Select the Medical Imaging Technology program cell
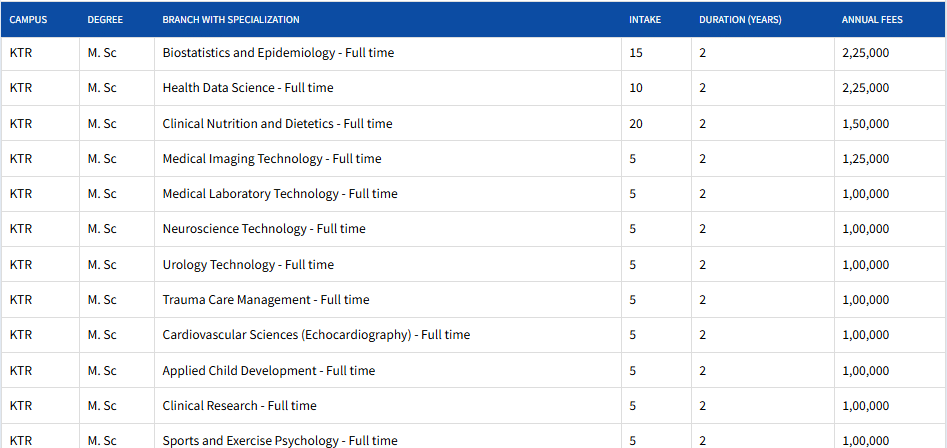947x448 pixels. [x=272, y=159]
